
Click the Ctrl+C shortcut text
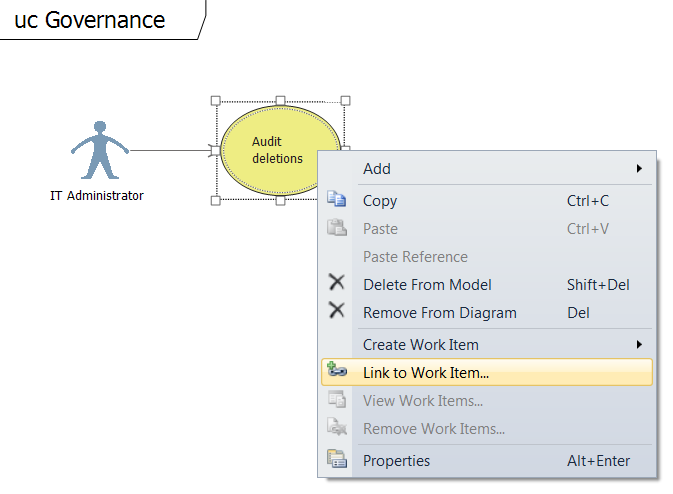tap(588, 201)
